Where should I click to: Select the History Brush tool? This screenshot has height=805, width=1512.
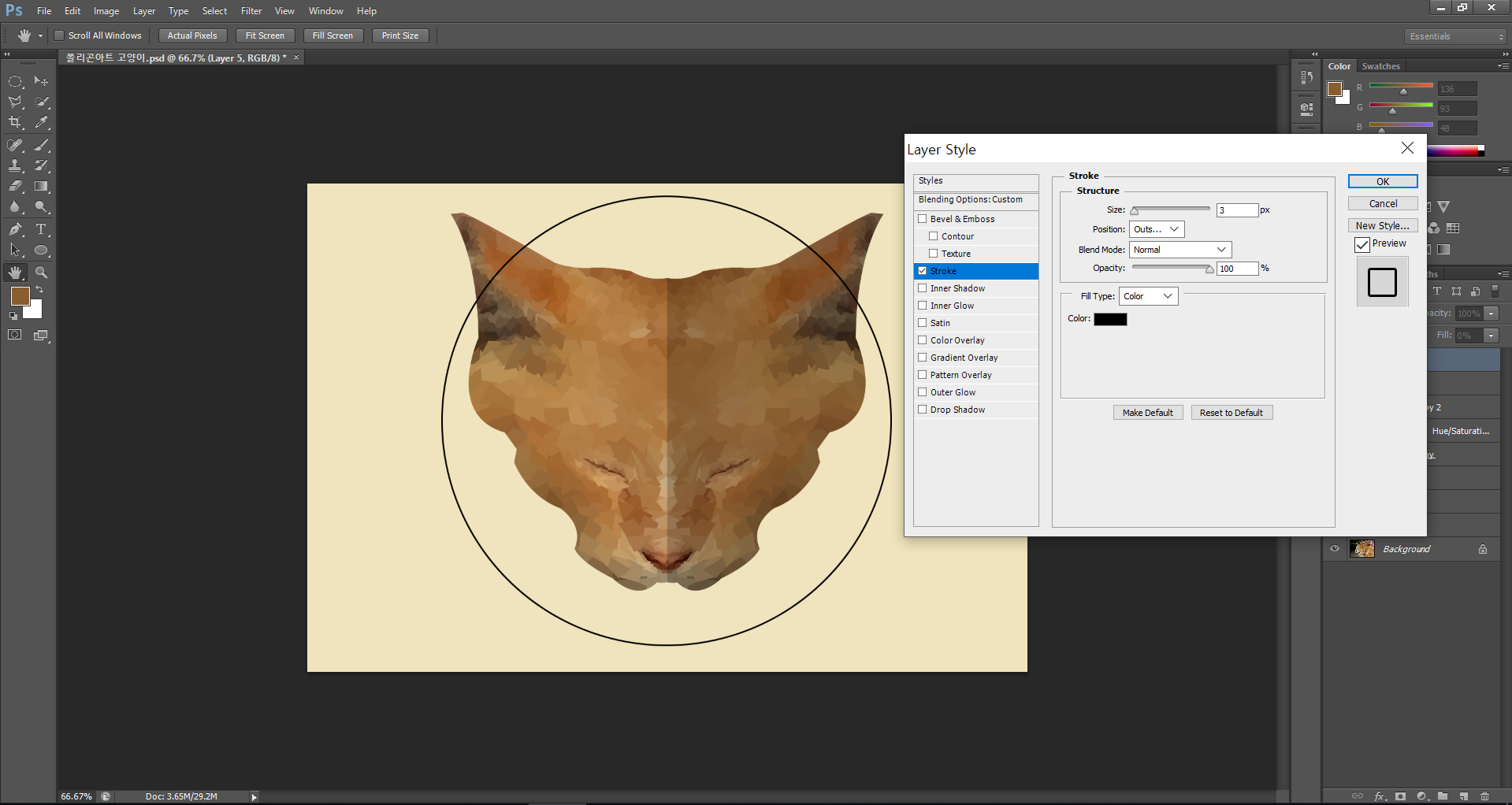[41, 165]
